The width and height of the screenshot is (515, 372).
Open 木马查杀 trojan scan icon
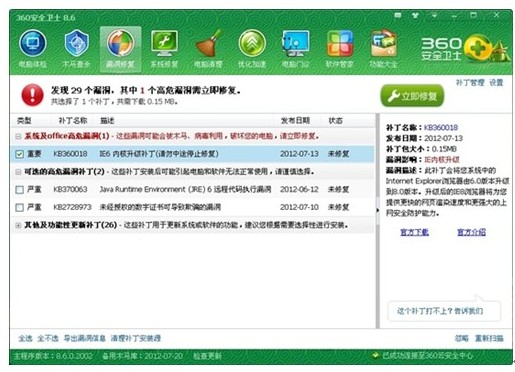(76, 49)
